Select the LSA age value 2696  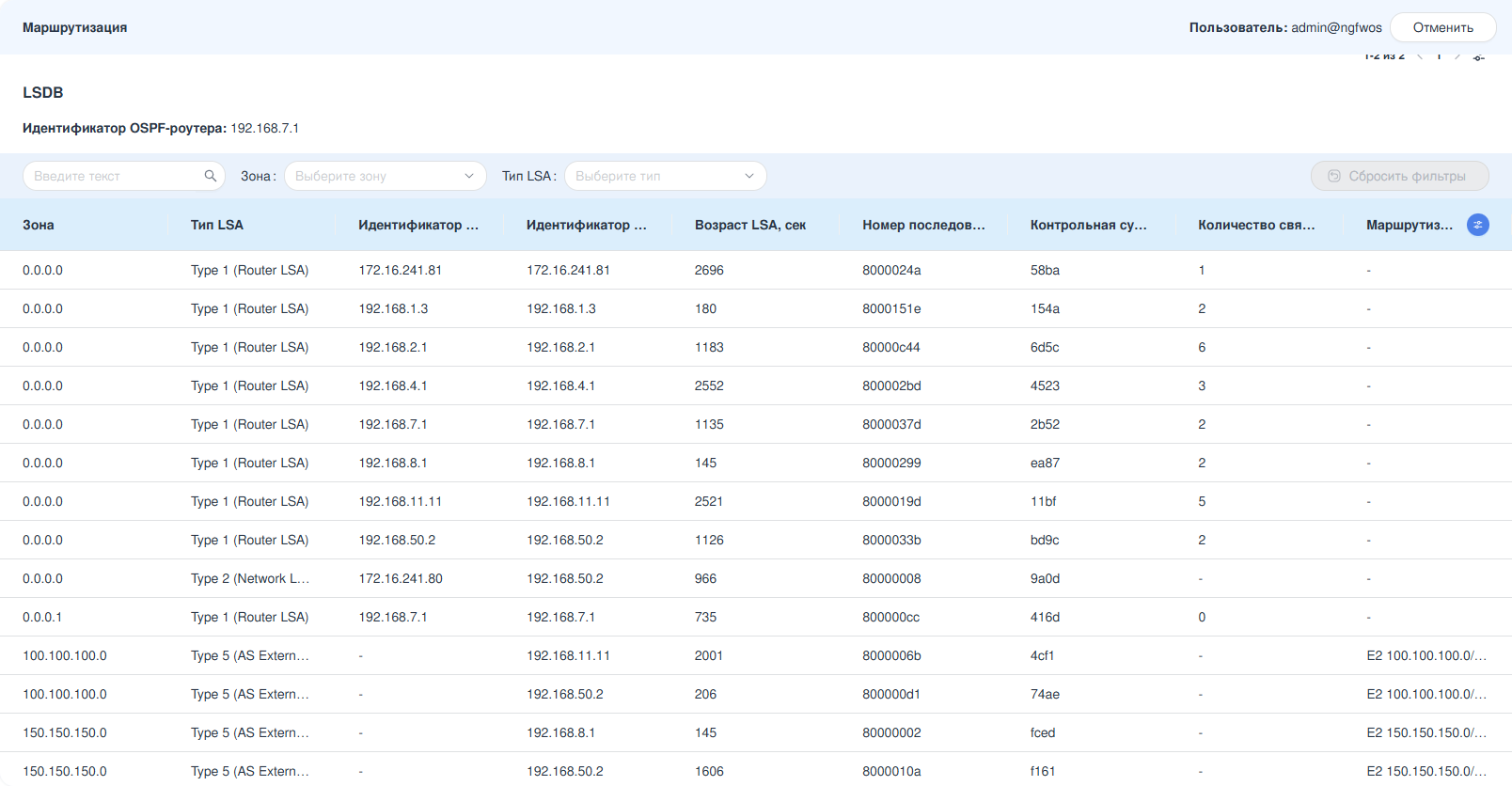coord(709,270)
